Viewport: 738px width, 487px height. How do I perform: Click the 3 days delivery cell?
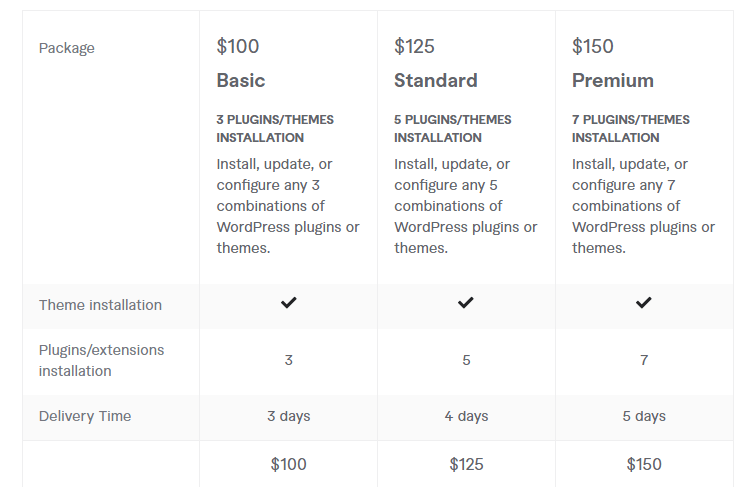coord(288,416)
